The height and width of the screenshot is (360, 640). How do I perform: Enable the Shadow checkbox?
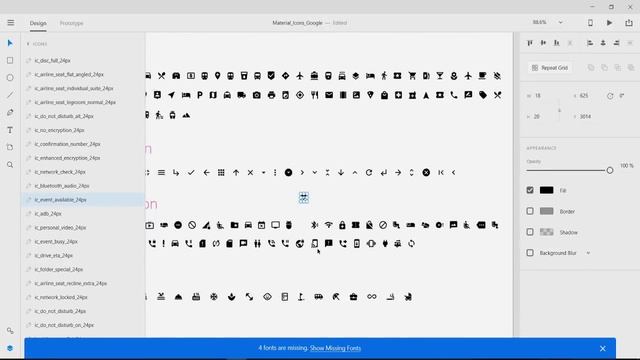(530, 232)
